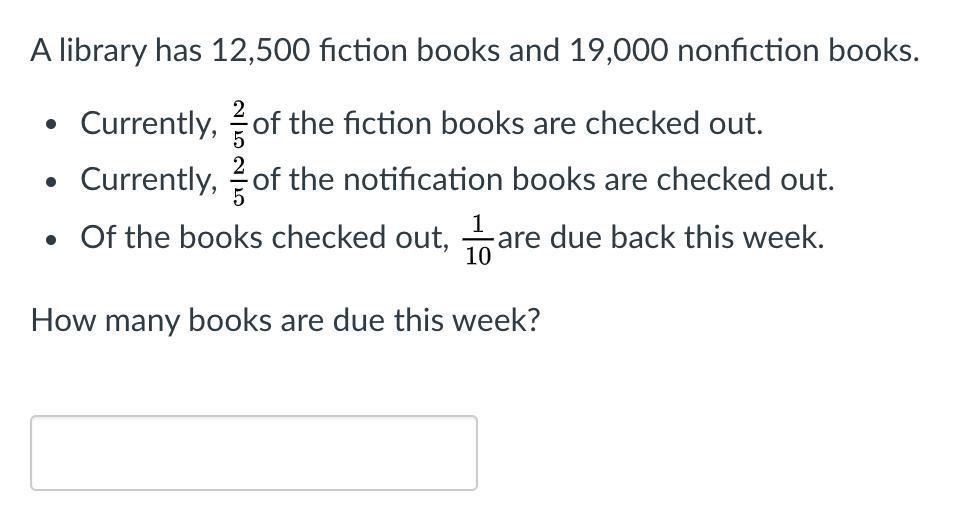Click the question "How many books are due this week?"
Screen dimensions: 980x532
[286, 320]
